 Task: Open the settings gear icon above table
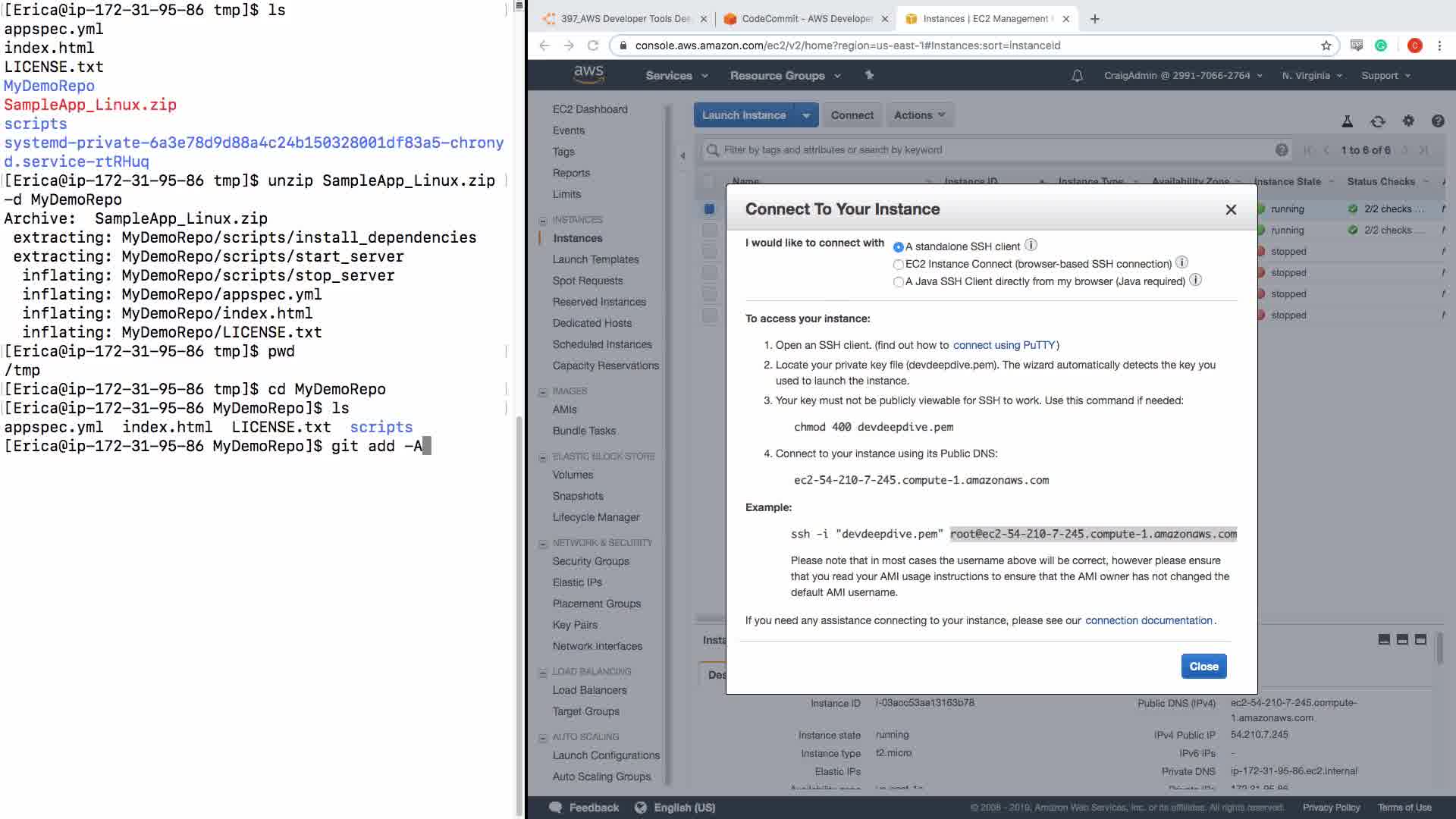[x=1408, y=121]
